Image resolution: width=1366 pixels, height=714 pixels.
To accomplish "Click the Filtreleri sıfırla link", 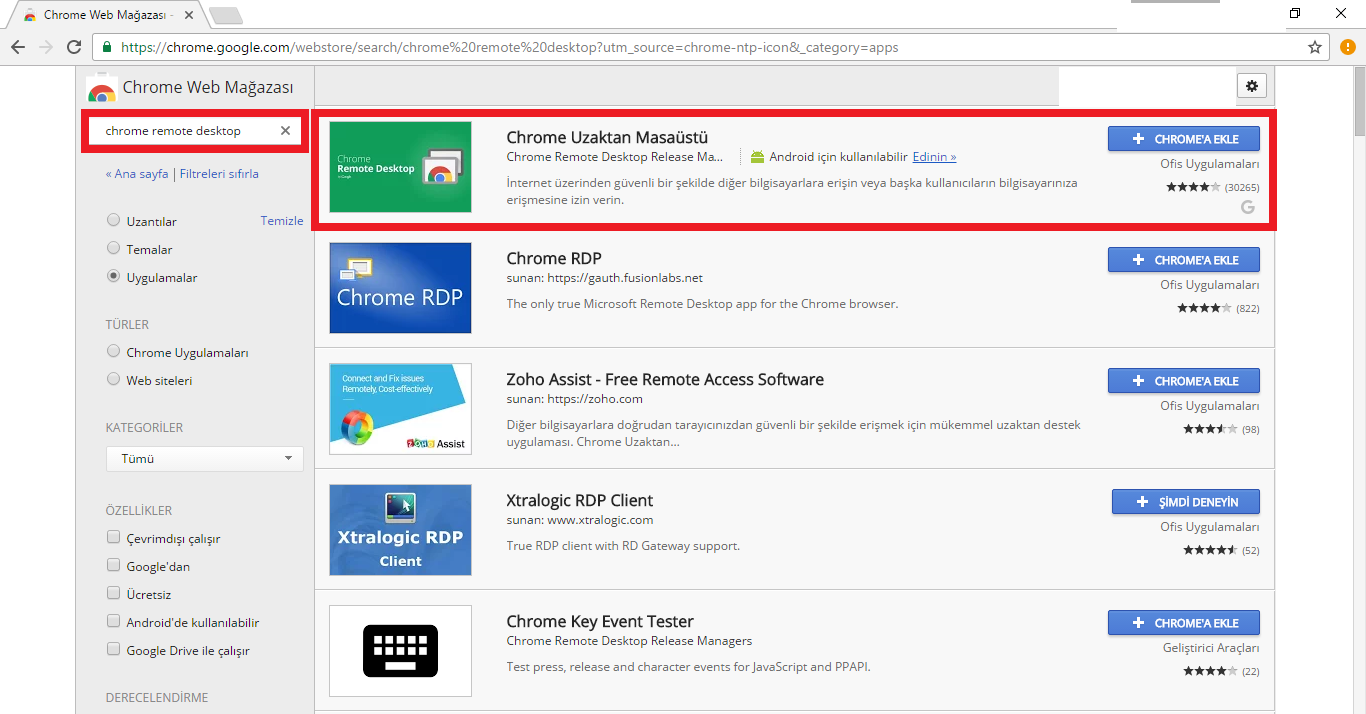I will point(219,174).
